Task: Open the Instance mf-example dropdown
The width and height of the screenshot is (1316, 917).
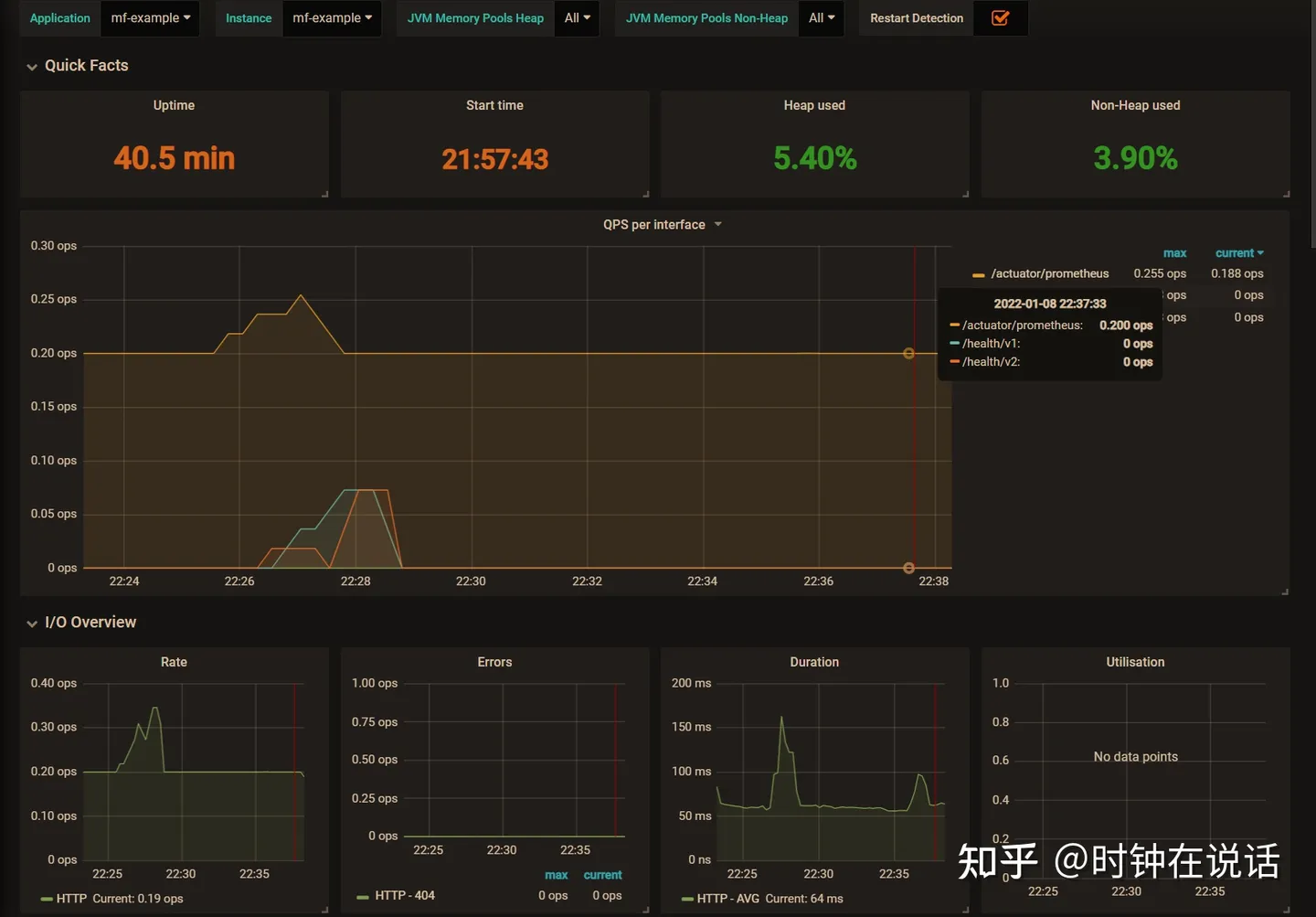Action: (x=332, y=18)
